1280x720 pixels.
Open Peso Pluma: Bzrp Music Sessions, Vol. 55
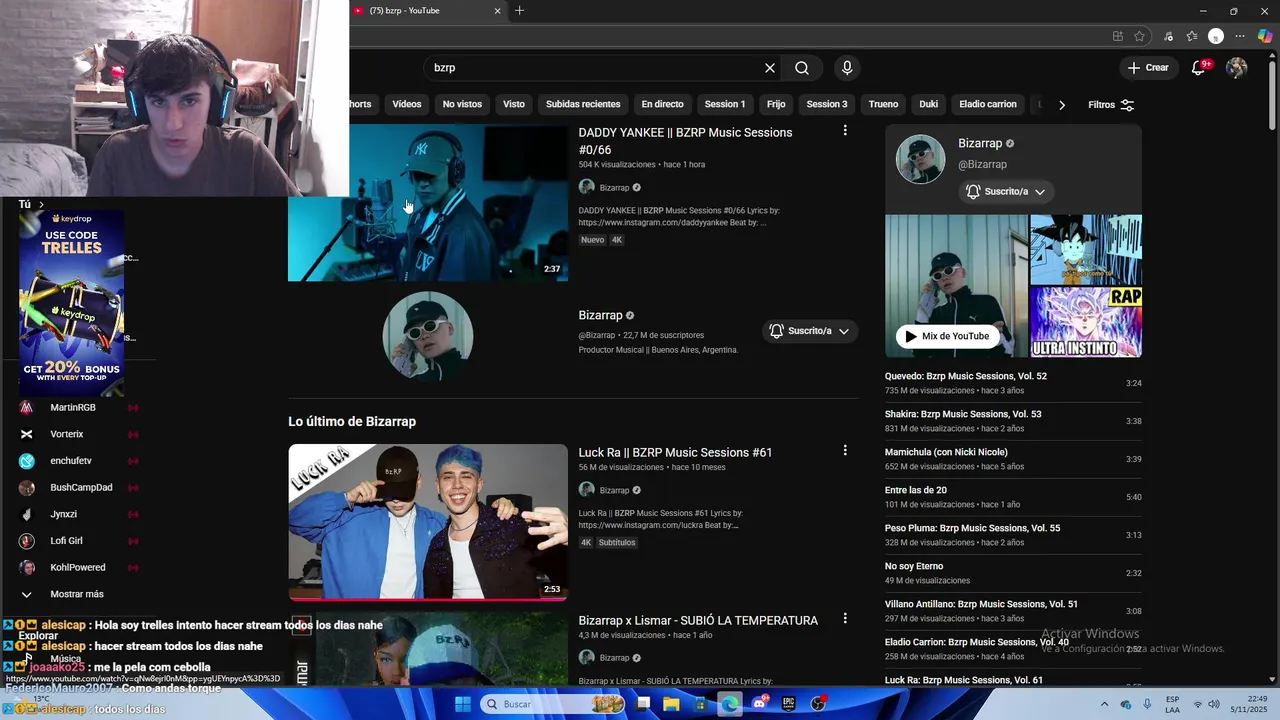(x=972, y=528)
